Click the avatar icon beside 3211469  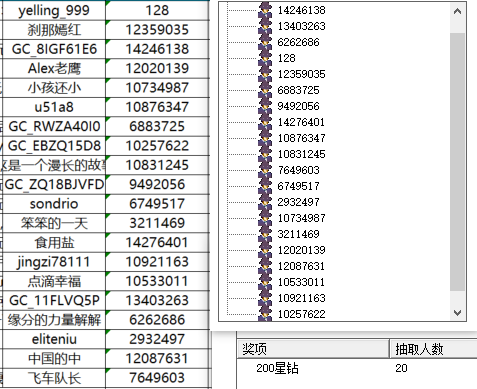pyautogui.click(x=265, y=234)
